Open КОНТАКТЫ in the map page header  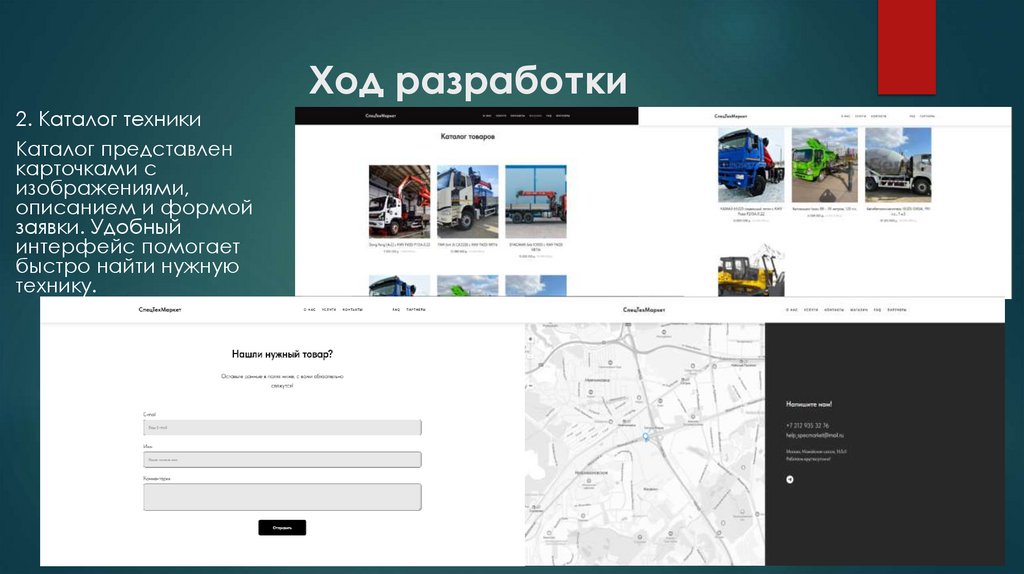tap(834, 310)
